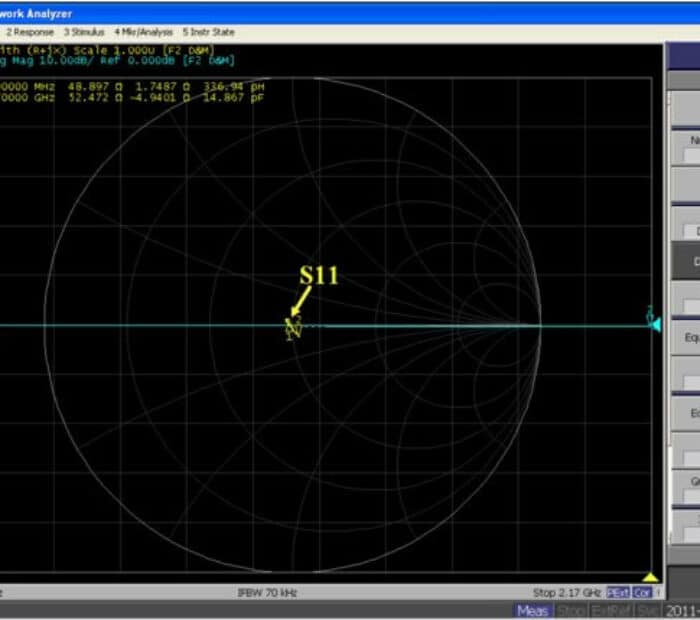Open the 5 Instr State menu
Viewport: 700px width, 620px height.
click(208, 32)
